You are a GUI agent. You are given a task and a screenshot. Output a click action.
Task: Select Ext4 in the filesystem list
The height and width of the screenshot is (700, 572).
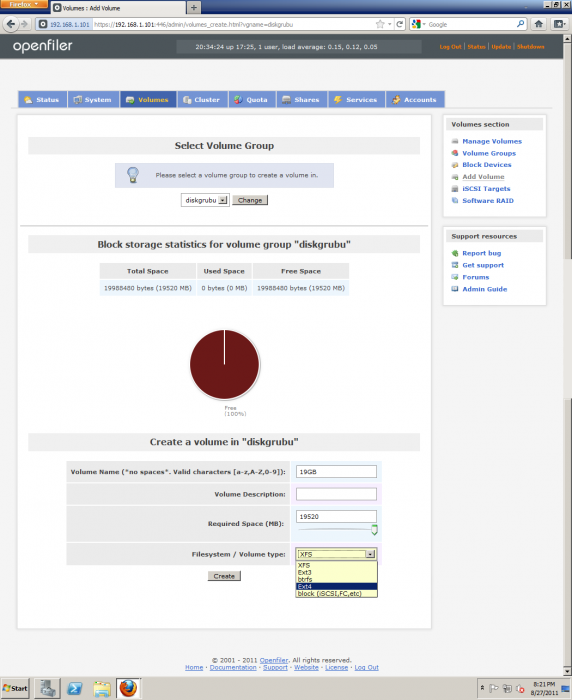click(336, 587)
